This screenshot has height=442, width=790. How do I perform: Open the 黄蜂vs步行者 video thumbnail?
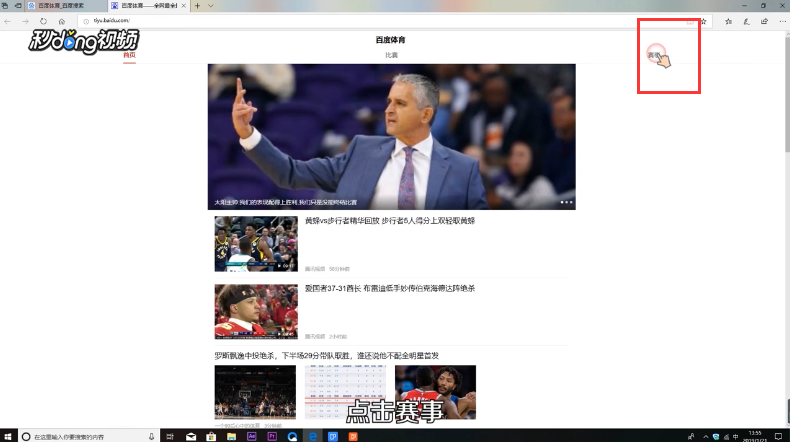pos(256,244)
